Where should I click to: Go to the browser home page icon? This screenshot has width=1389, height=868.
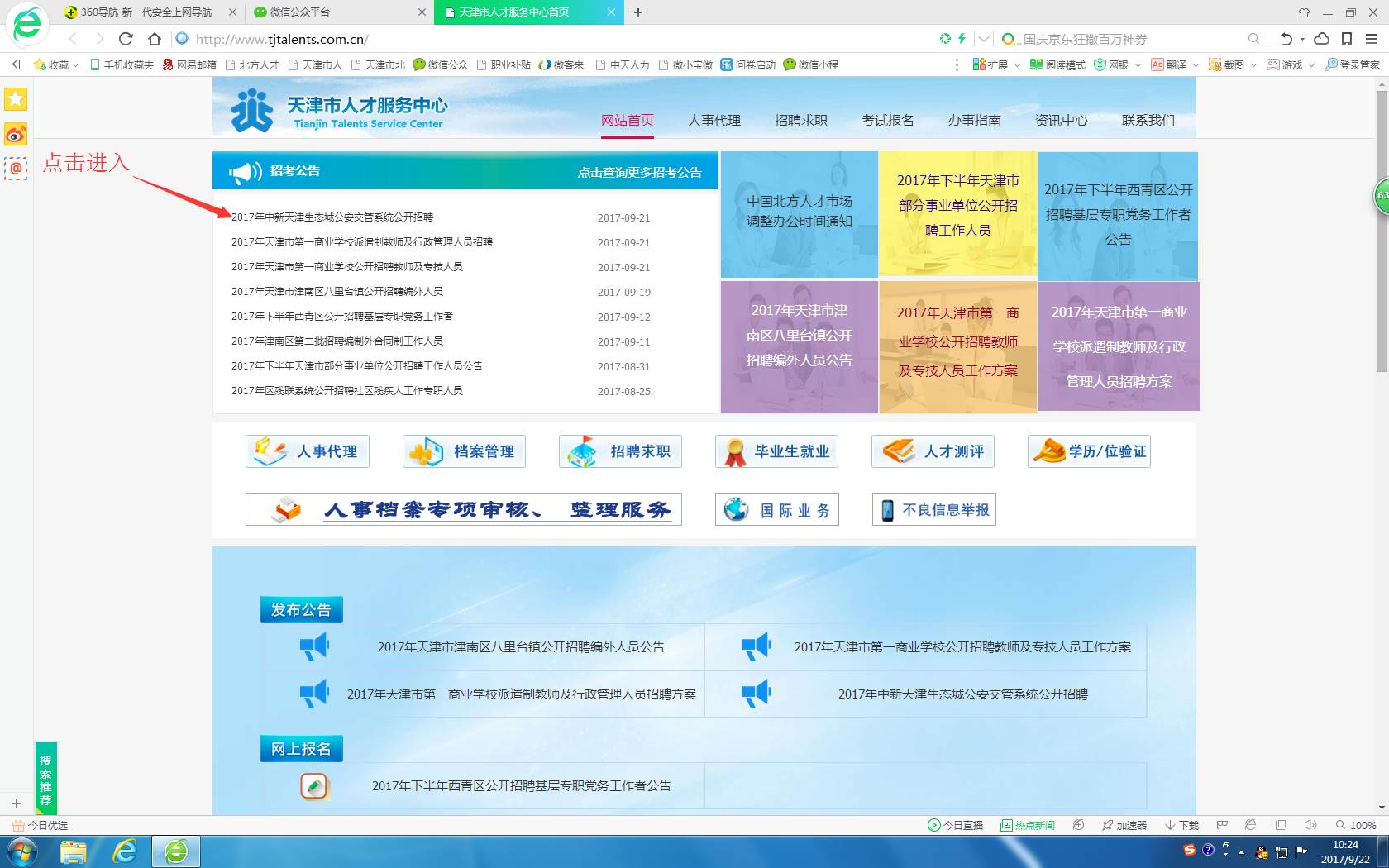[x=154, y=38]
